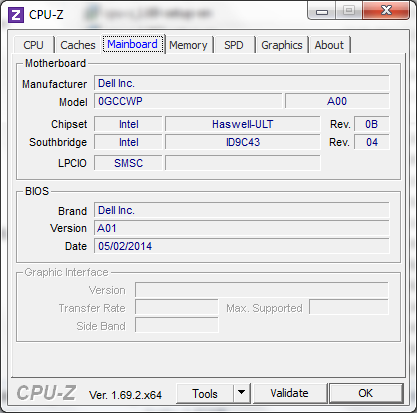Click the southbridge ID9C43 value
Screen dimensions: 417x413
pos(243,142)
